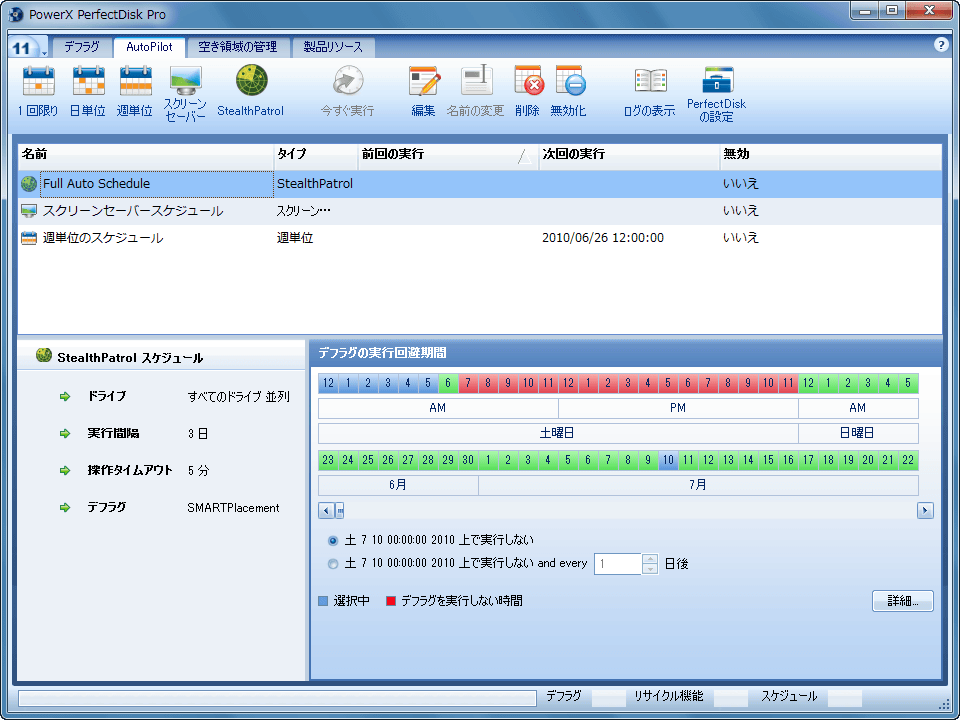Select スクリーンセーバースケジュール row
The height and width of the screenshot is (720, 960).
(x=480, y=211)
